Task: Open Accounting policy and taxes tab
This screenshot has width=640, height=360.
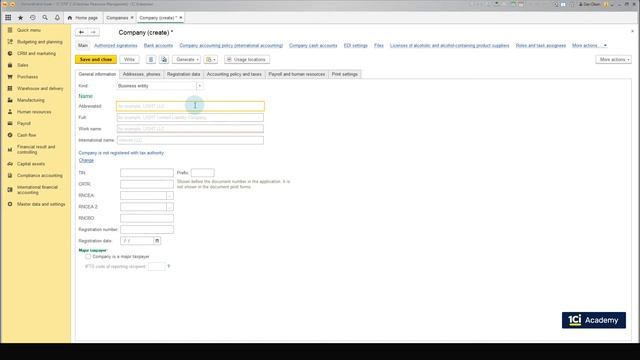Action: (234, 74)
